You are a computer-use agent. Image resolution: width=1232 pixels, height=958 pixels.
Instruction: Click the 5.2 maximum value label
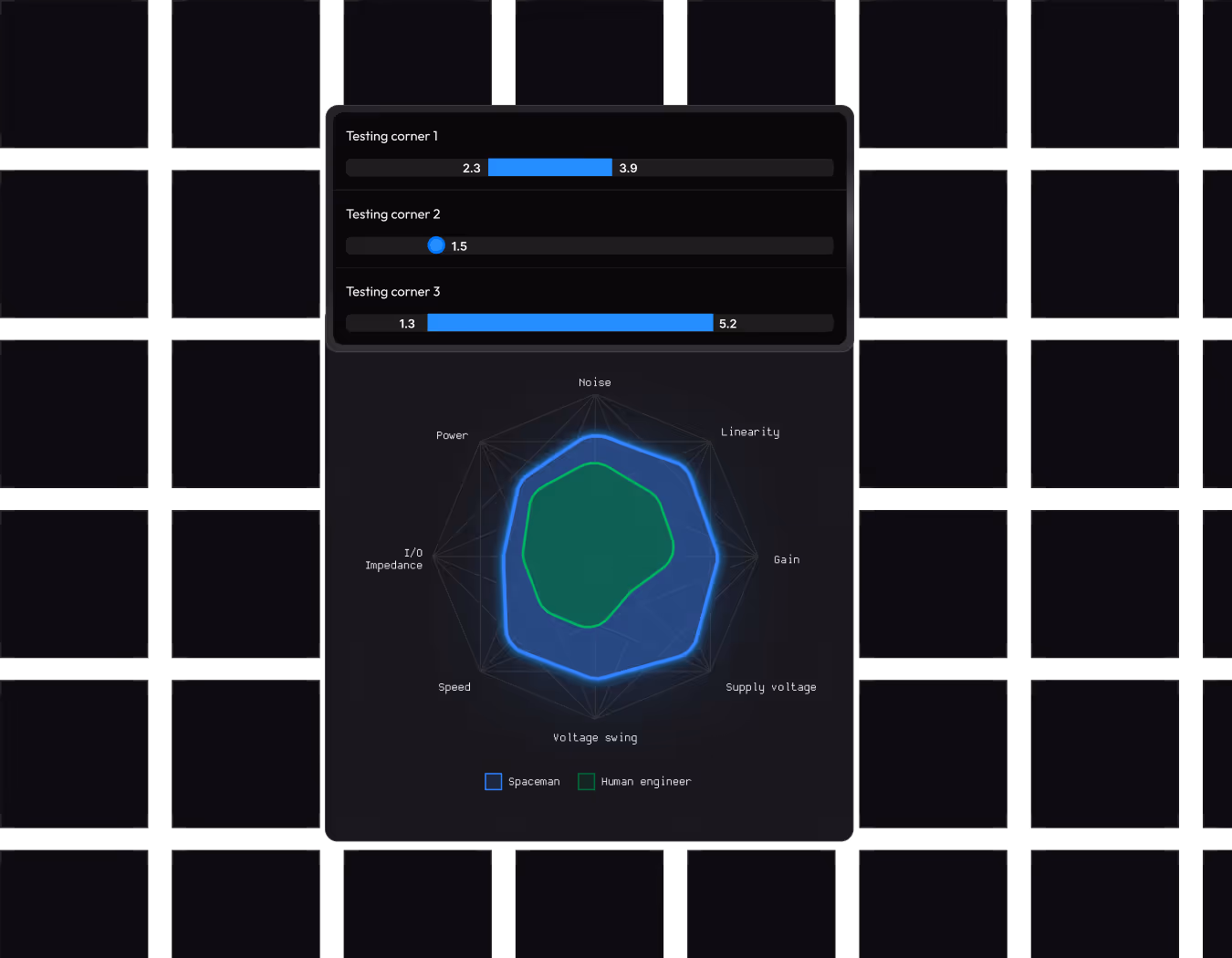(728, 324)
